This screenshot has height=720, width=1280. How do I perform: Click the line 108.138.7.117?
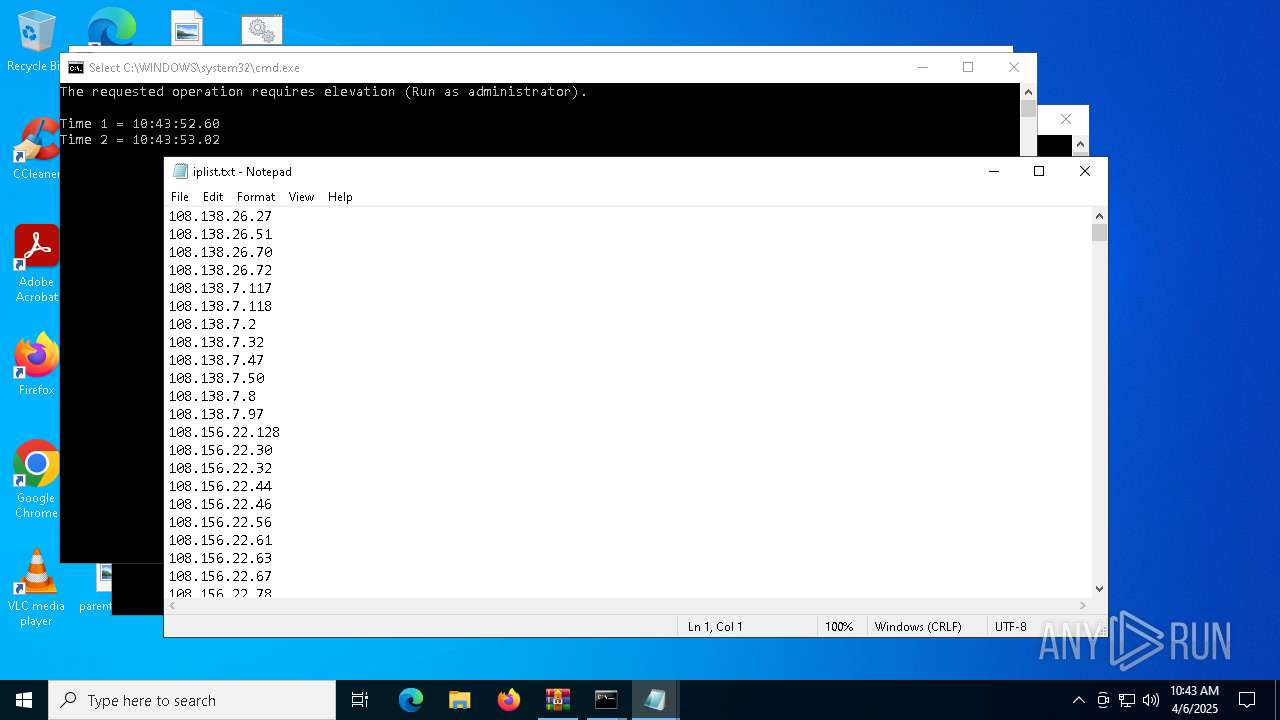pyautogui.click(x=220, y=288)
